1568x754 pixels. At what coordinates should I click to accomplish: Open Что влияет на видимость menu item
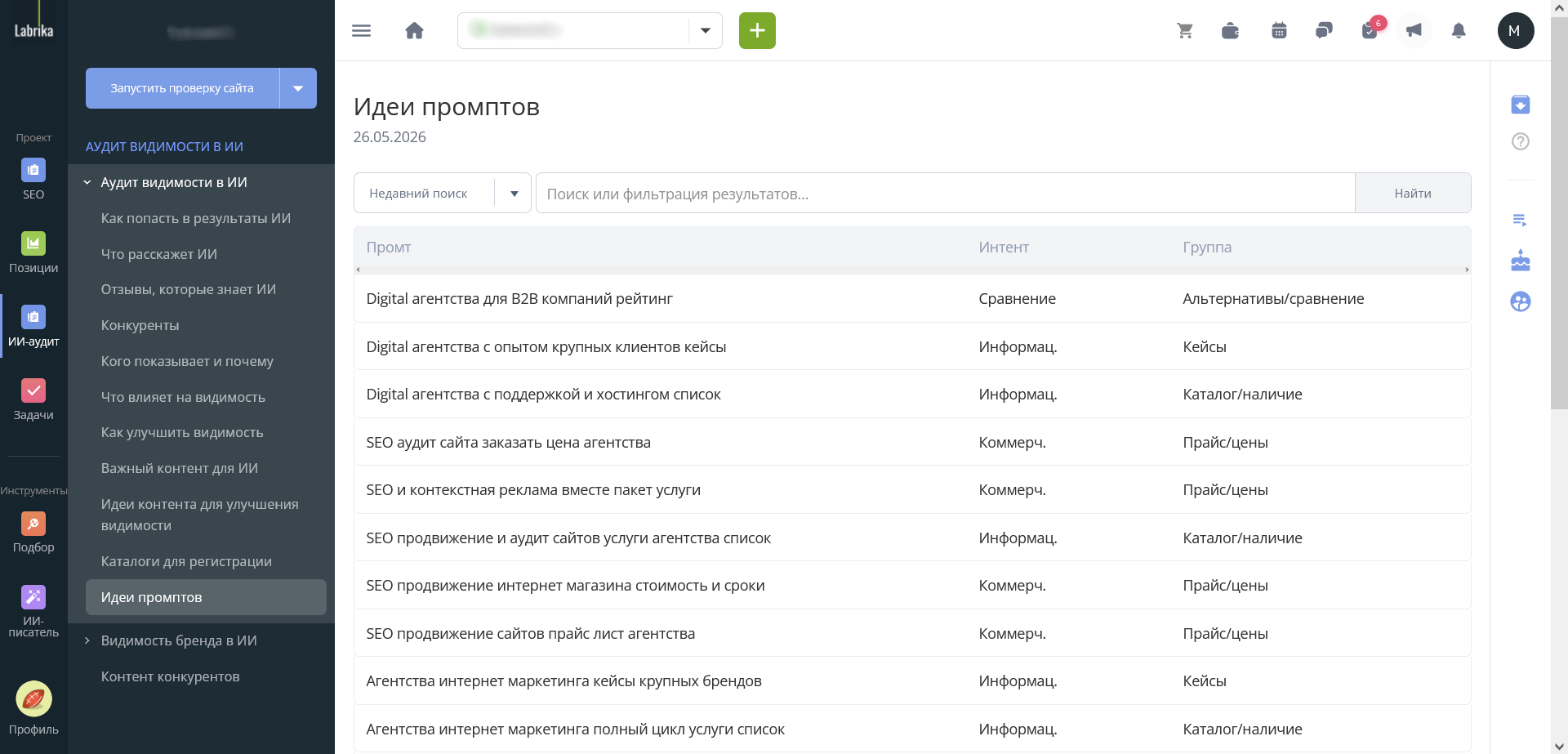(183, 397)
